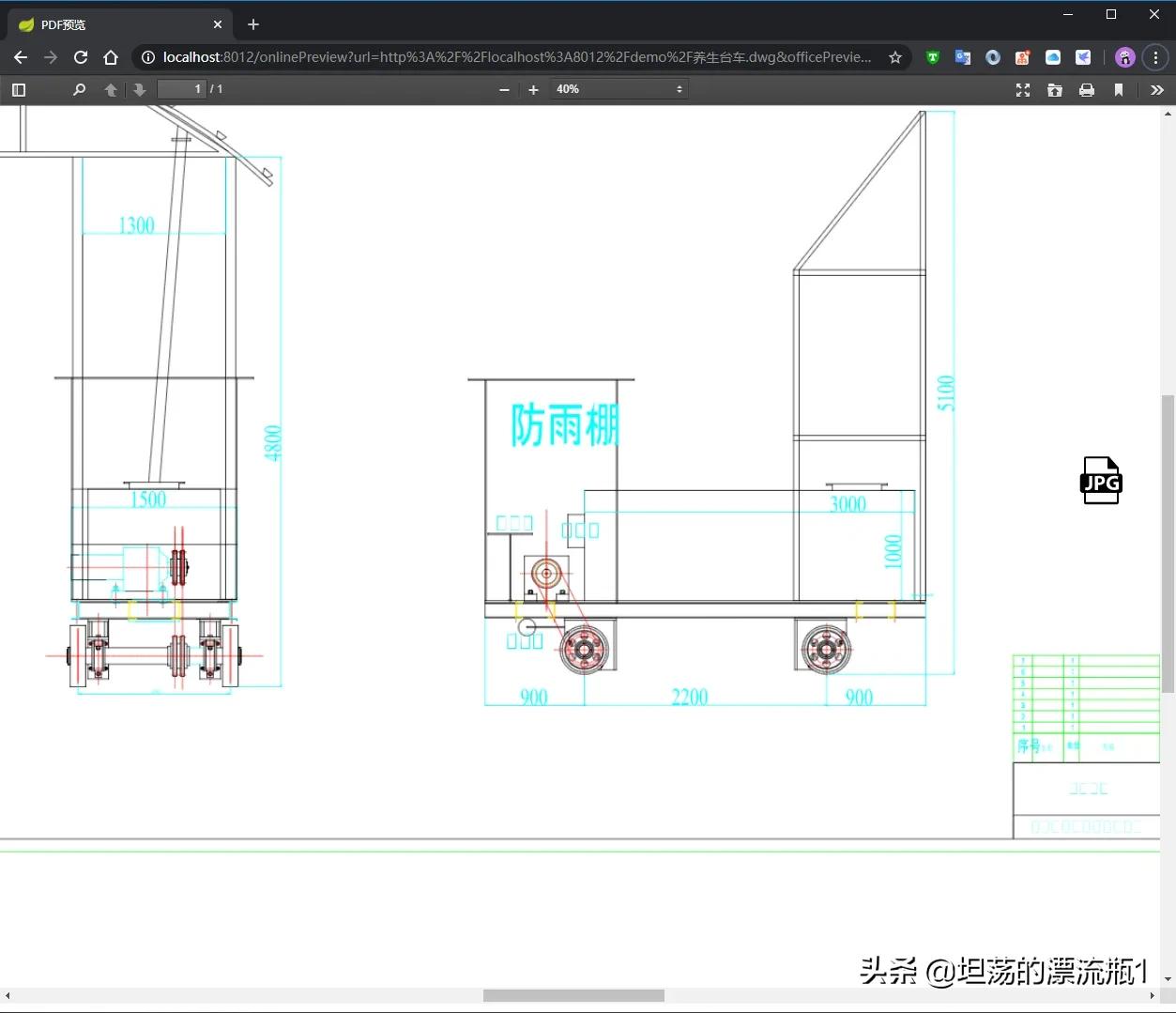Toggle the PDF viewer sidebar
The image size is (1176, 1013).
pyautogui.click(x=19, y=89)
